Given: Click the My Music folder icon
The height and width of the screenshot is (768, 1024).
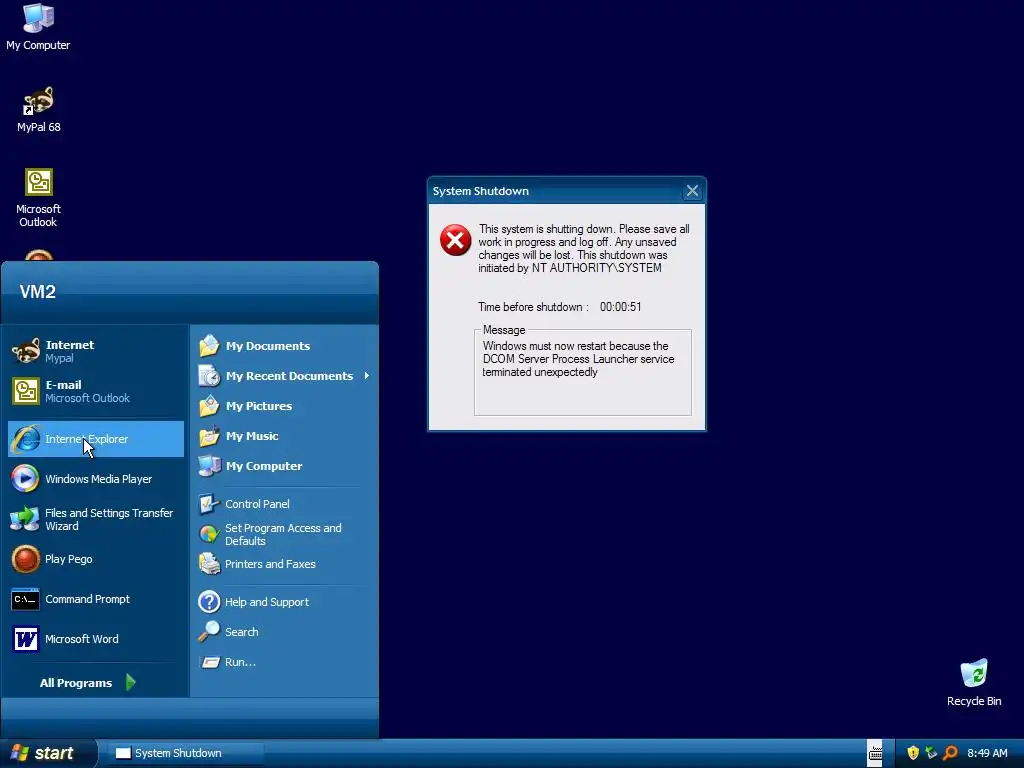Looking at the screenshot, I should tap(209, 436).
